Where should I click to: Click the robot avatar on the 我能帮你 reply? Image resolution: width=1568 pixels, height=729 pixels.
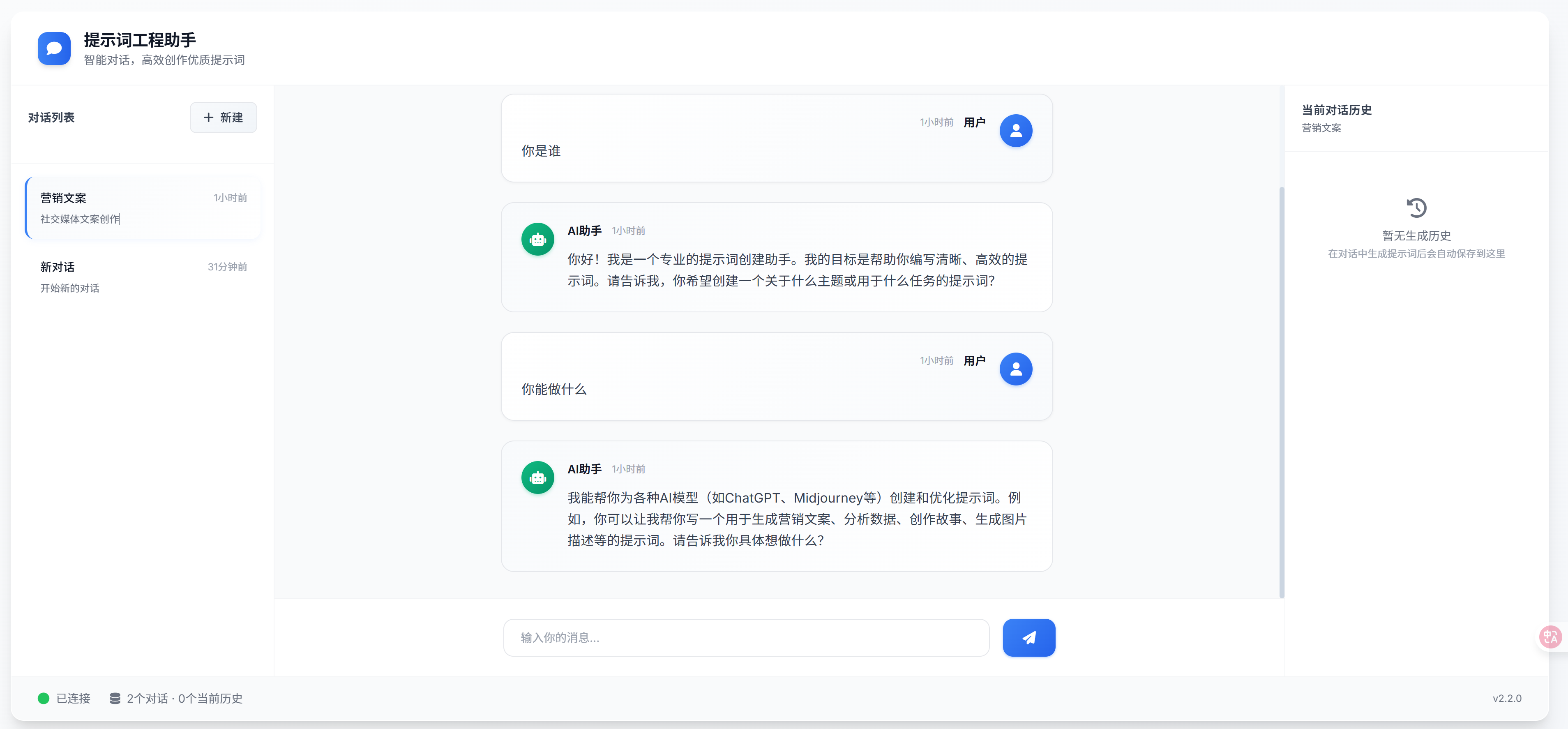click(x=537, y=478)
